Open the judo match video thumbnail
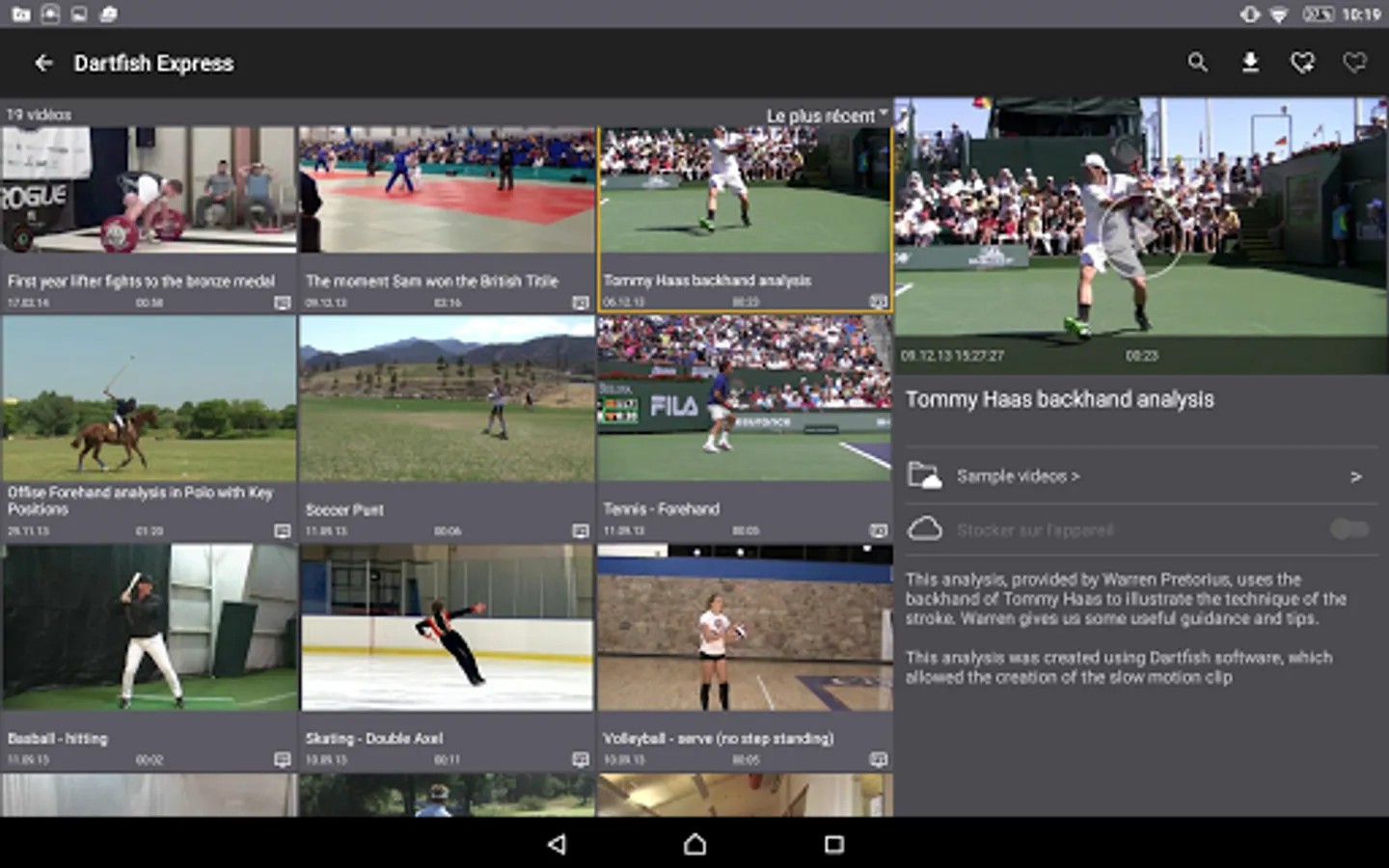Viewport: 1389px width, 868px height. click(447, 190)
